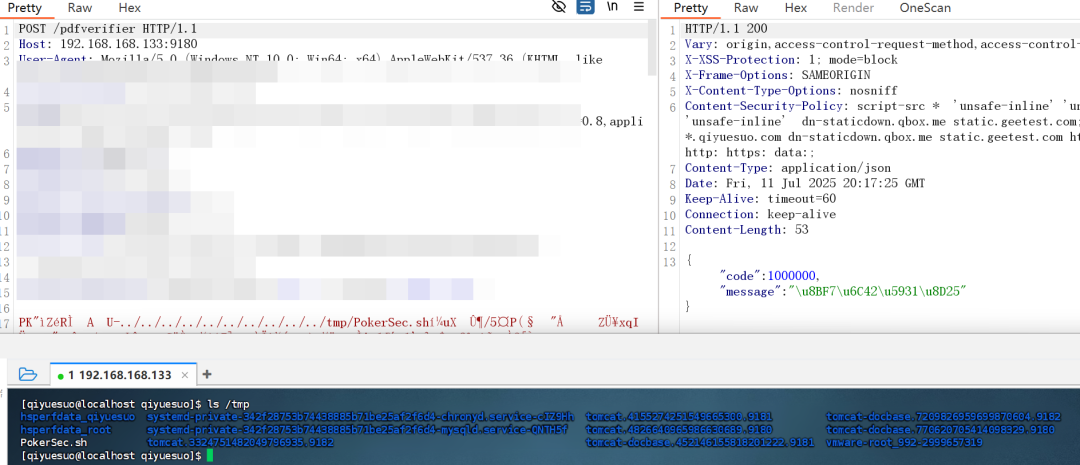The image size is (1080, 465).
Task: Close the 192.168.168.133 session tab
Action: [185, 375]
